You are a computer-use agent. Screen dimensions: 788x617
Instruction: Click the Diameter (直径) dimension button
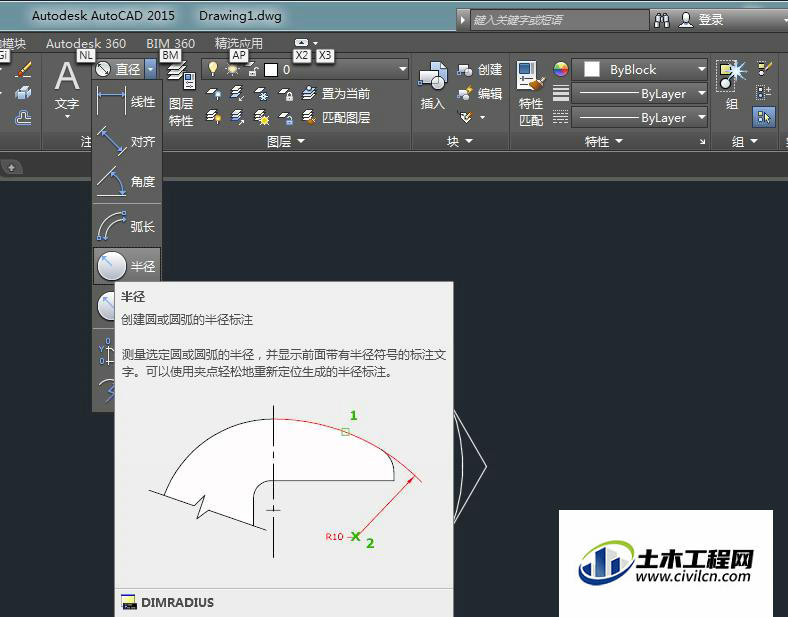pos(119,69)
